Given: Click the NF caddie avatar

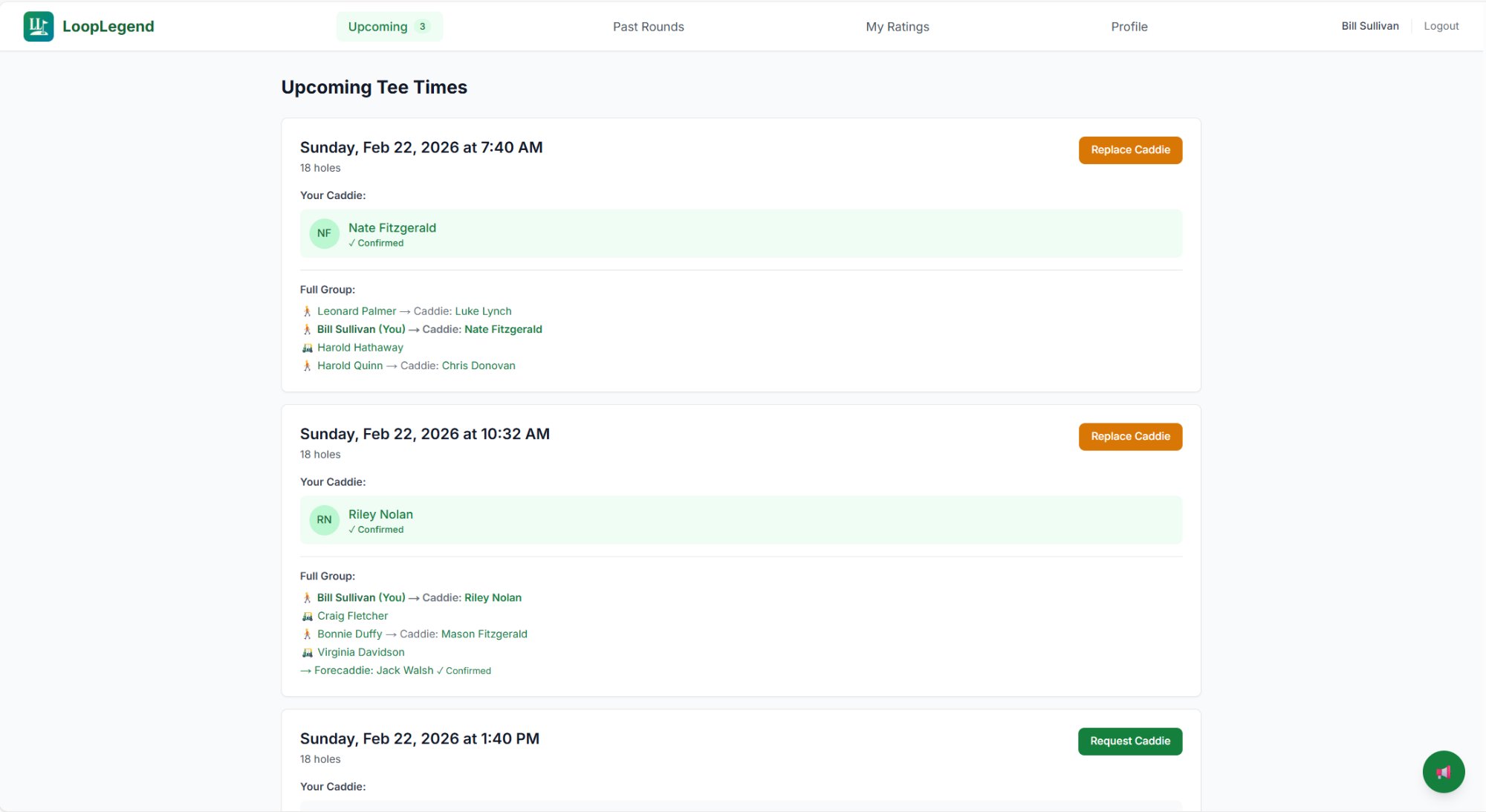Looking at the screenshot, I should (x=324, y=233).
